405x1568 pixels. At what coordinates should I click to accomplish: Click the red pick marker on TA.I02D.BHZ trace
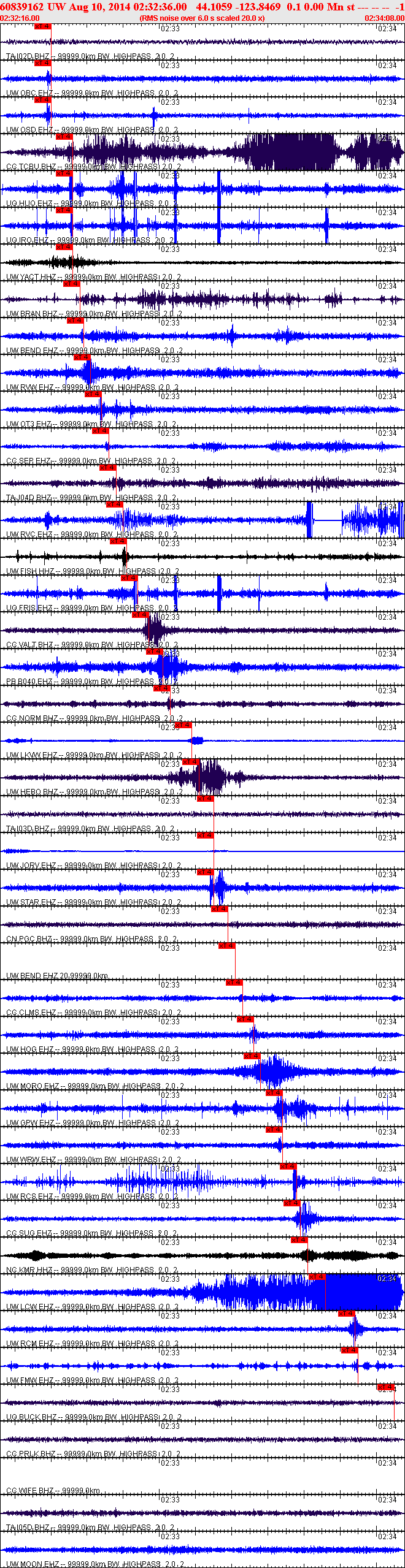pos(42,26)
